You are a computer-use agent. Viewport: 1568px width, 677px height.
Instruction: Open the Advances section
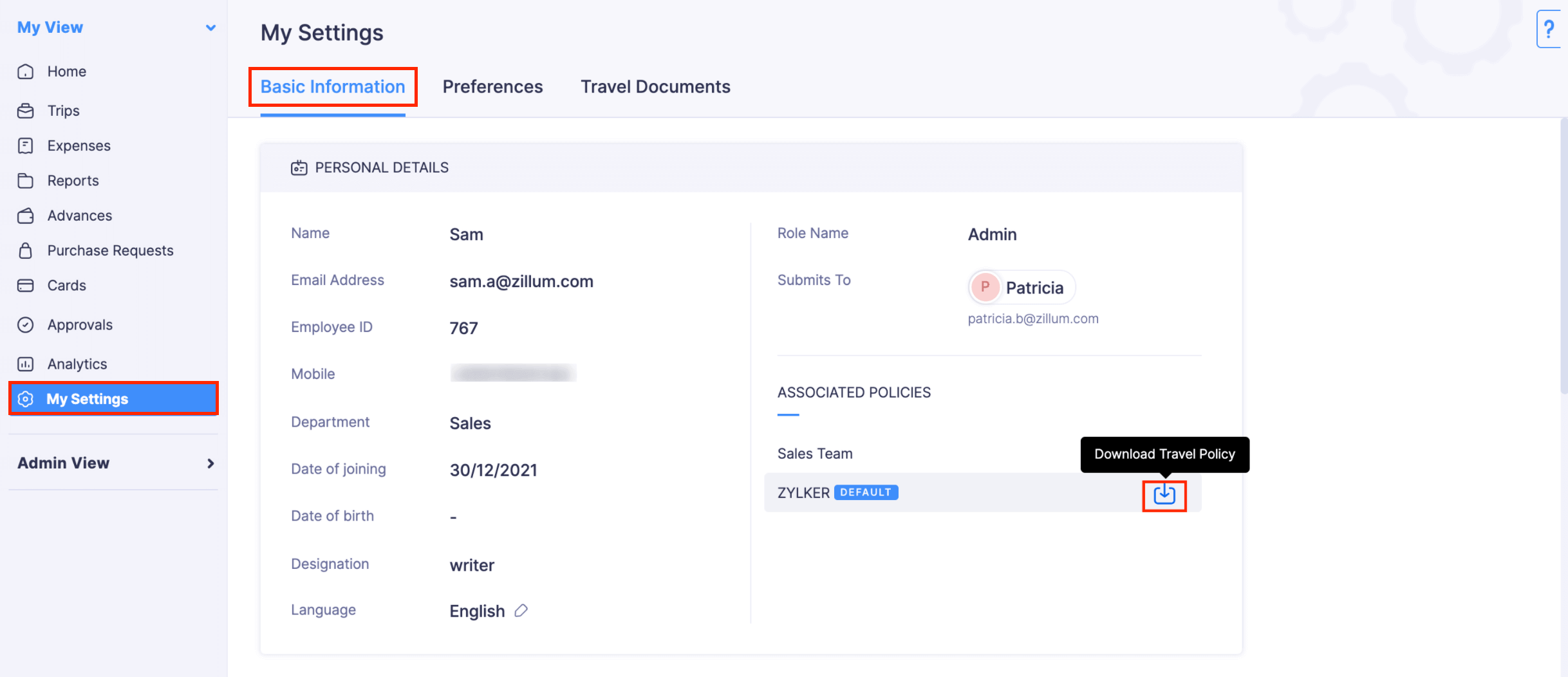pos(79,215)
